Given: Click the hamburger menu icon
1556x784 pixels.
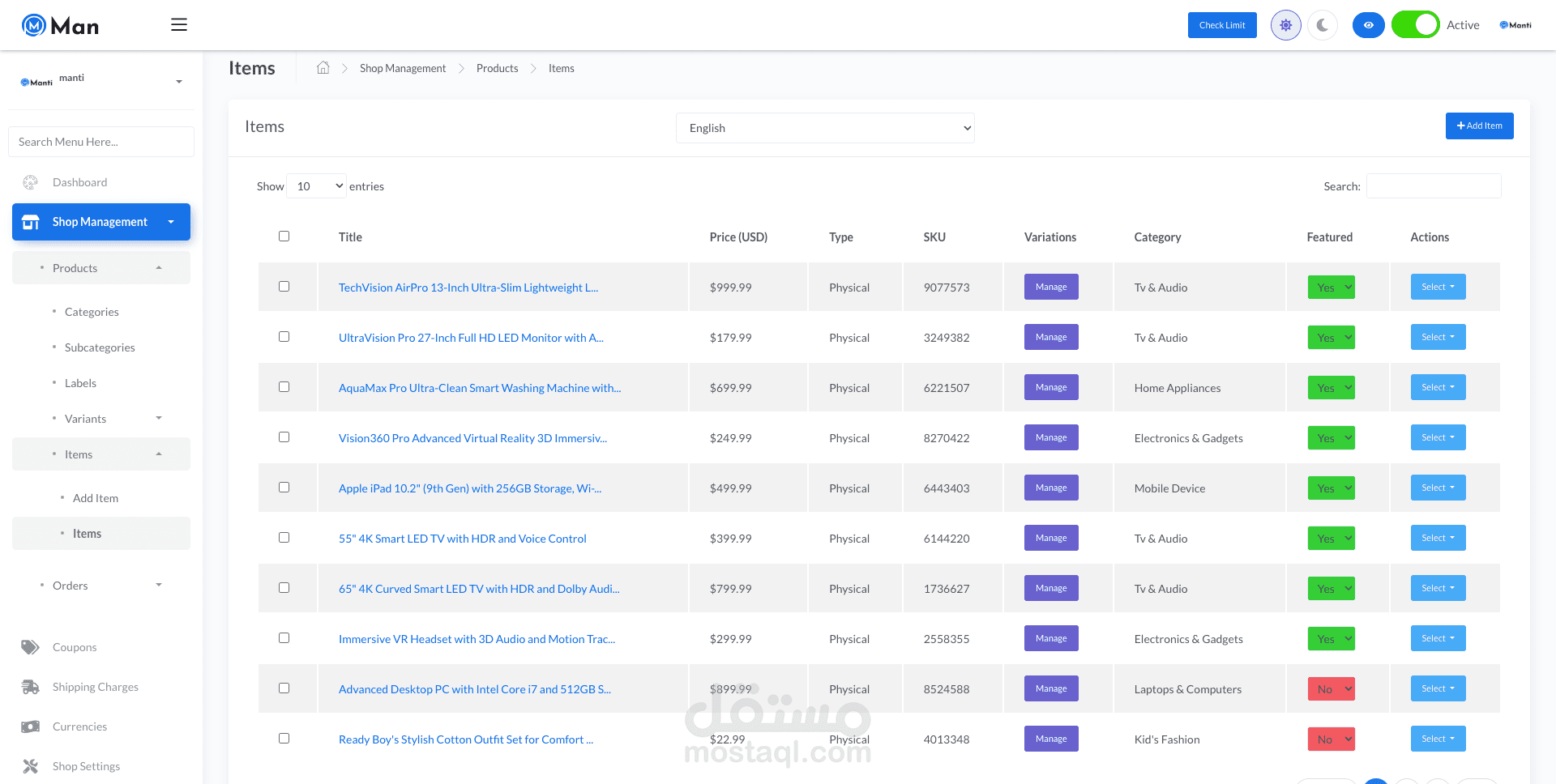Looking at the screenshot, I should (x=179, y=25).
